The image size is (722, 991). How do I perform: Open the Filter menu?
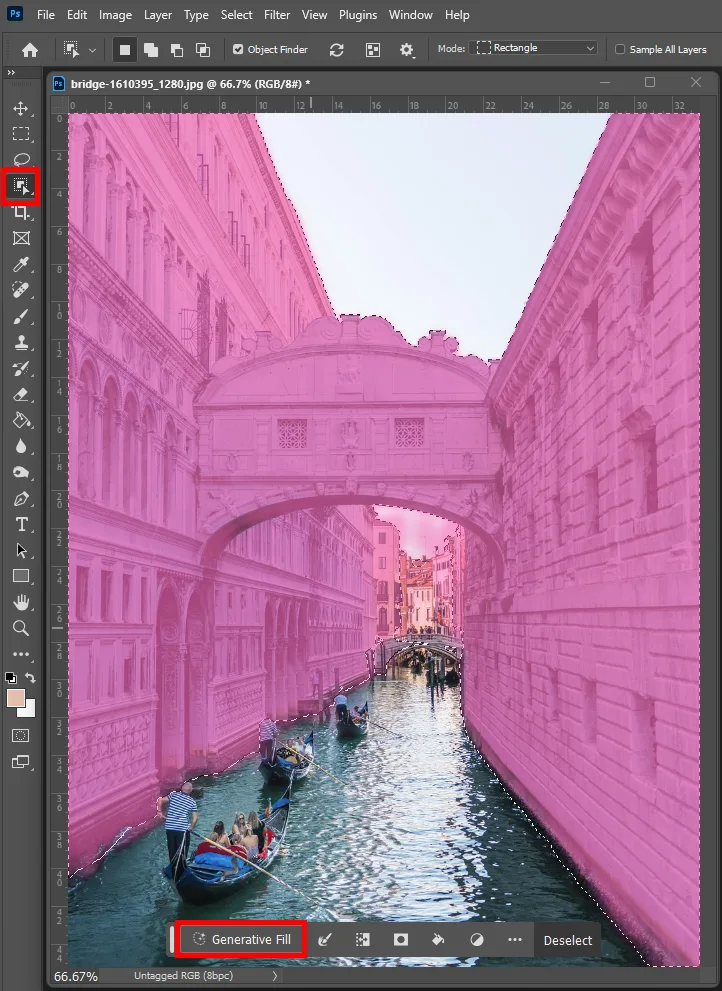[277, 15]
